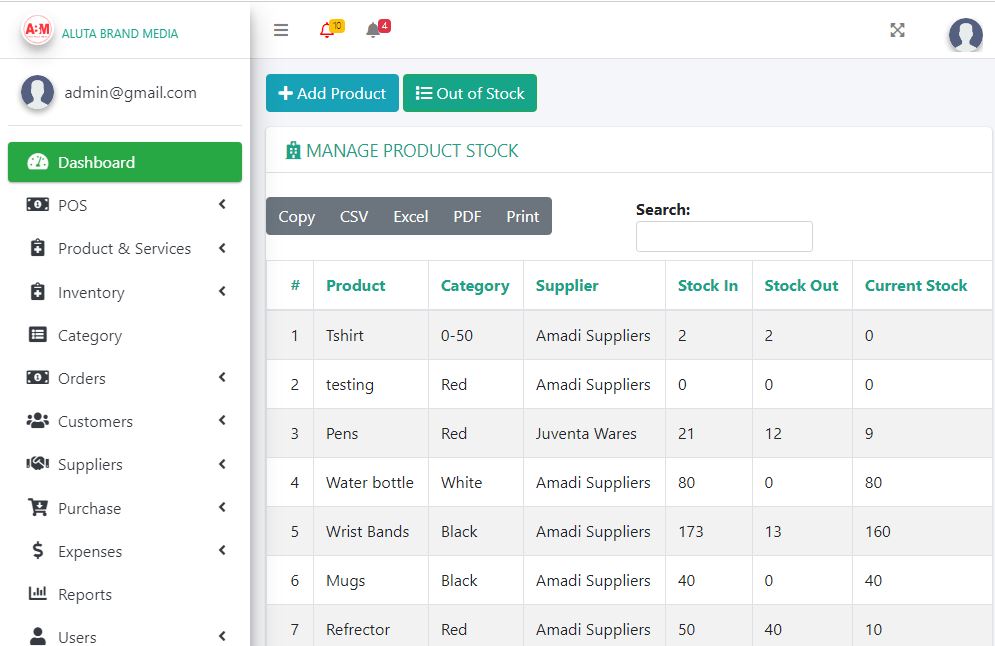The image size is (995, 646).
Task: Open the Expenses menu item
Action: [90, 551]
